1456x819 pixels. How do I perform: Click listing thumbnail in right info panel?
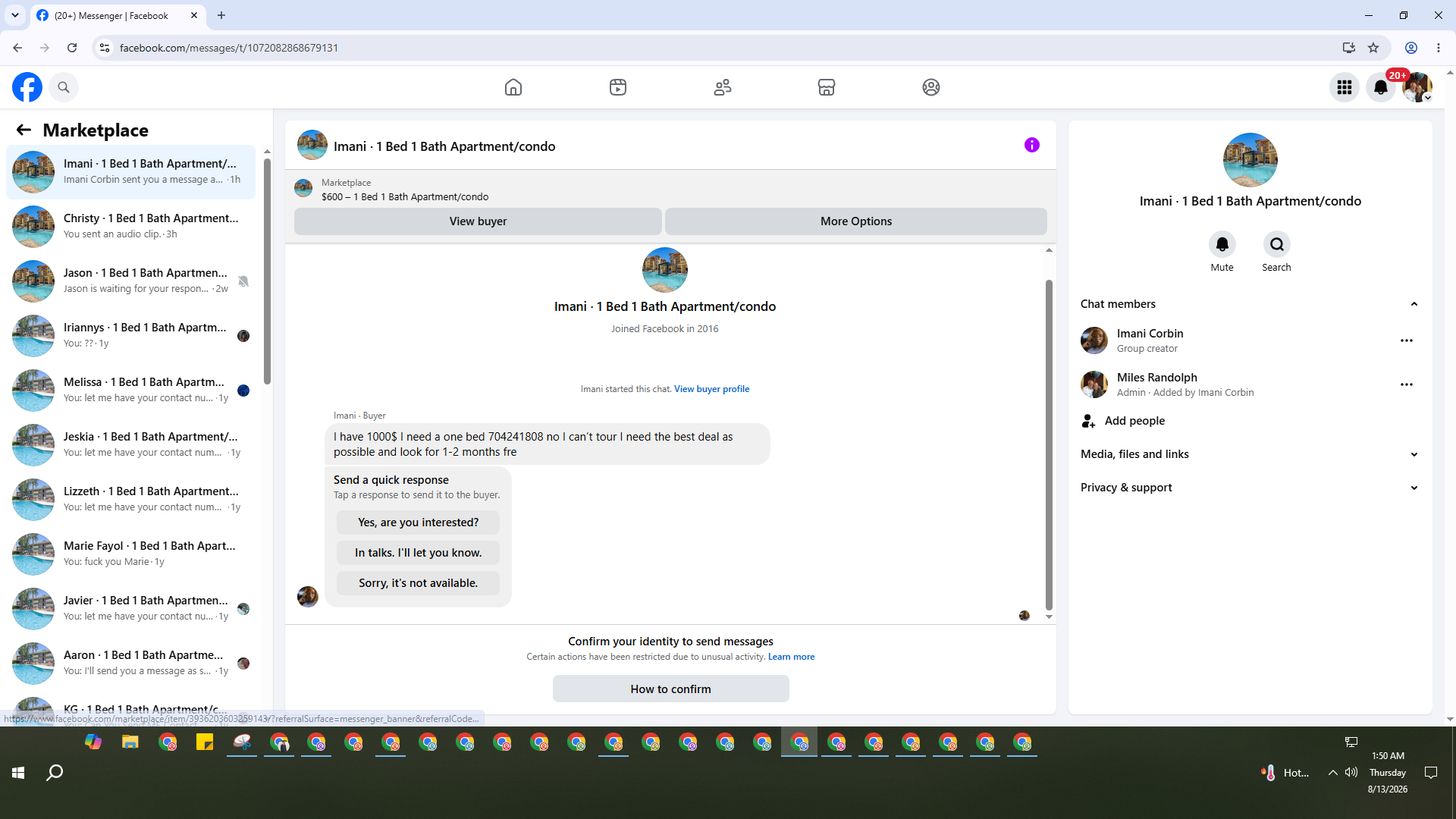1250,160
